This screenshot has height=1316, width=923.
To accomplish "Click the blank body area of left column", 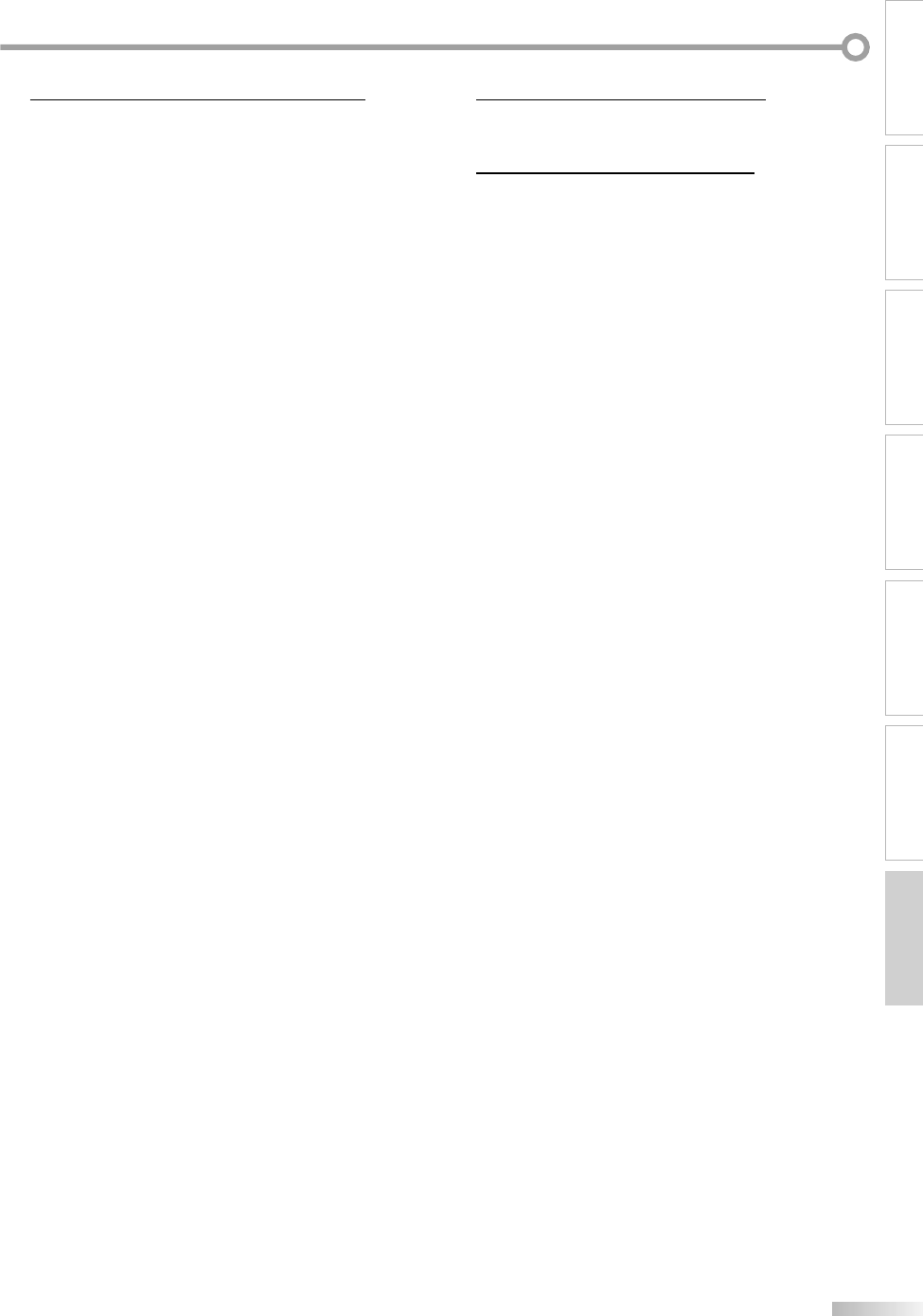I will click(x=198, y=663).
